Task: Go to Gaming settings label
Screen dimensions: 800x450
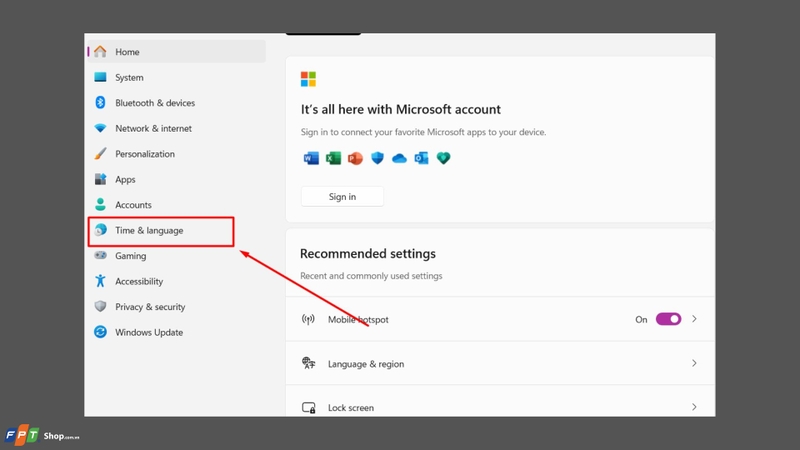Action: (x=131, y=256)
